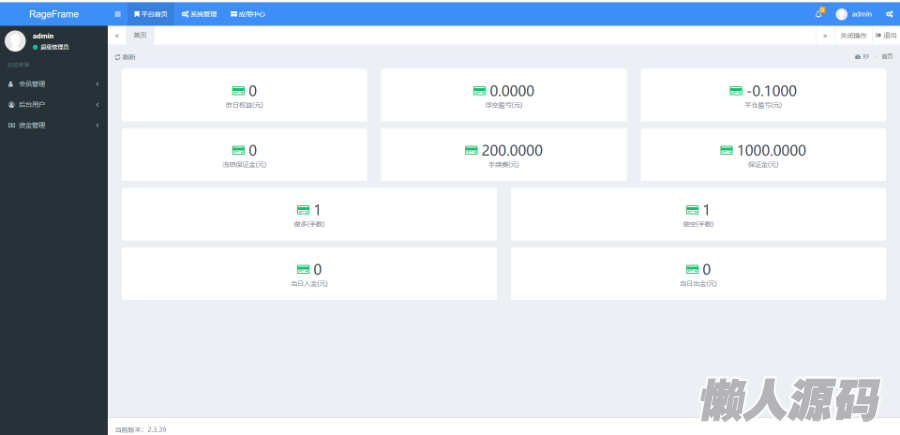
Task: Click the 手续费(元) label
Action: [504, 165]
